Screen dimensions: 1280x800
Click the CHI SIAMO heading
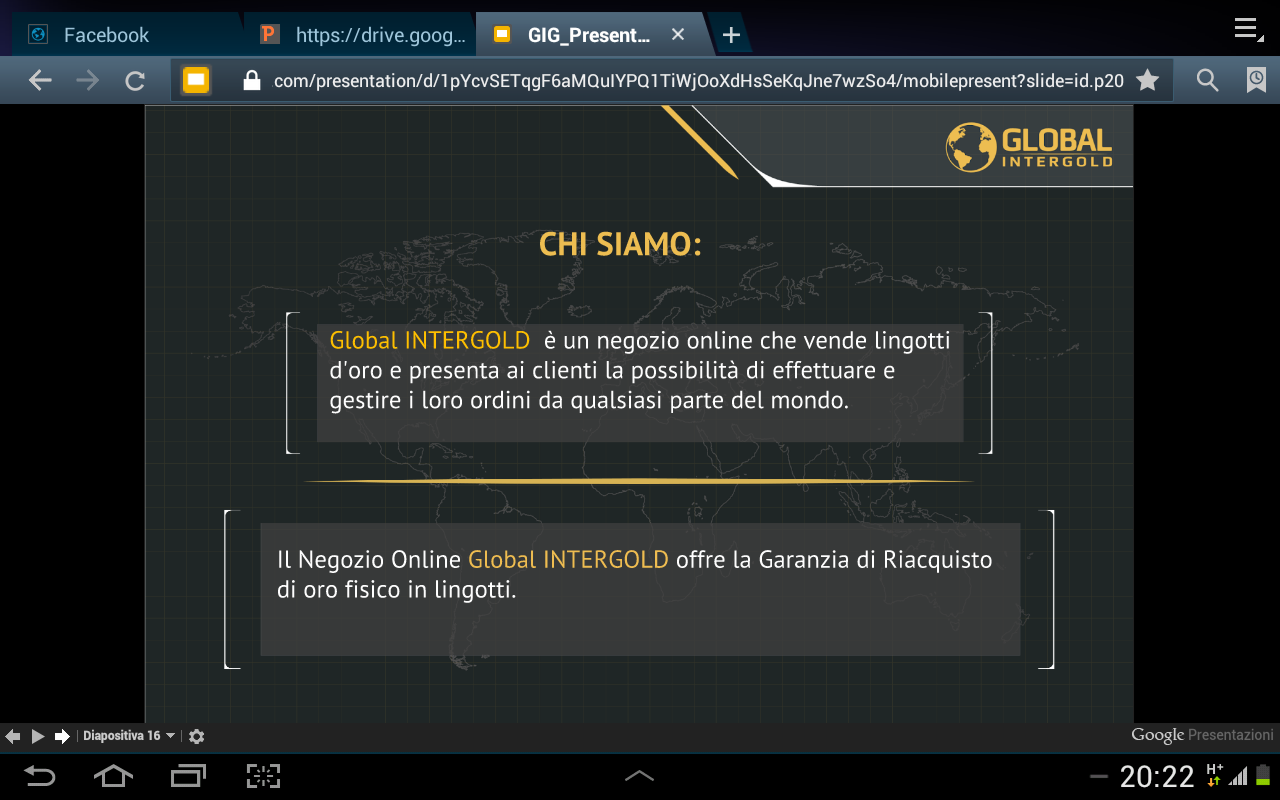click(x=620, y=244)
